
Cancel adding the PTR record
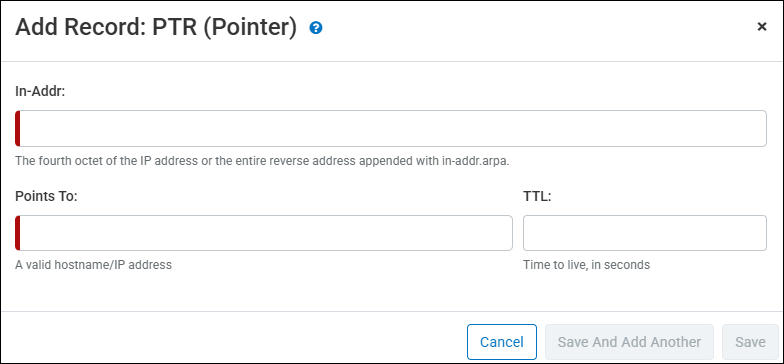pos(502,342)
